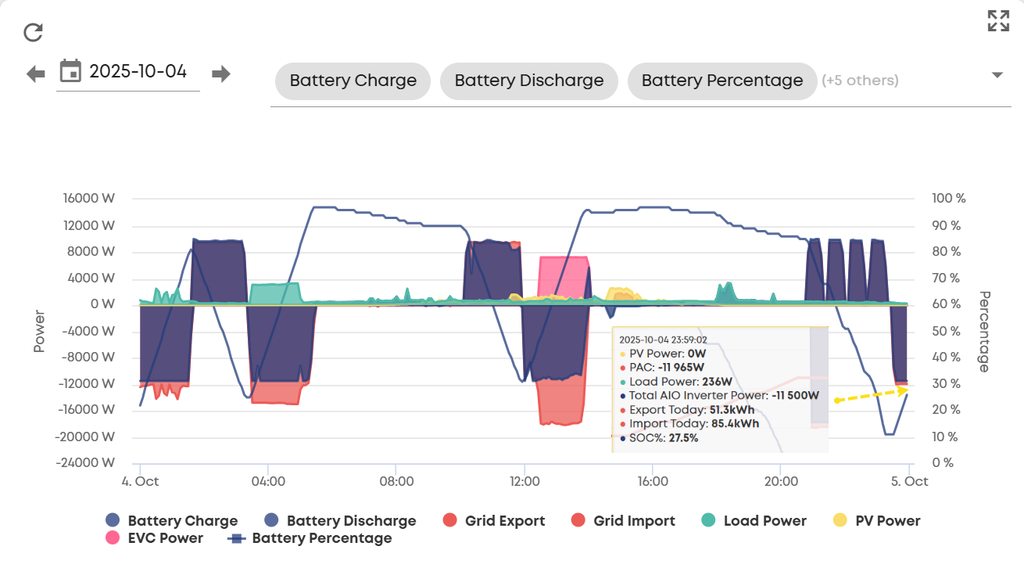Click the date field 2025-10-04
The width and height of the screenshot is (1024, 575).
pos(138,72)
